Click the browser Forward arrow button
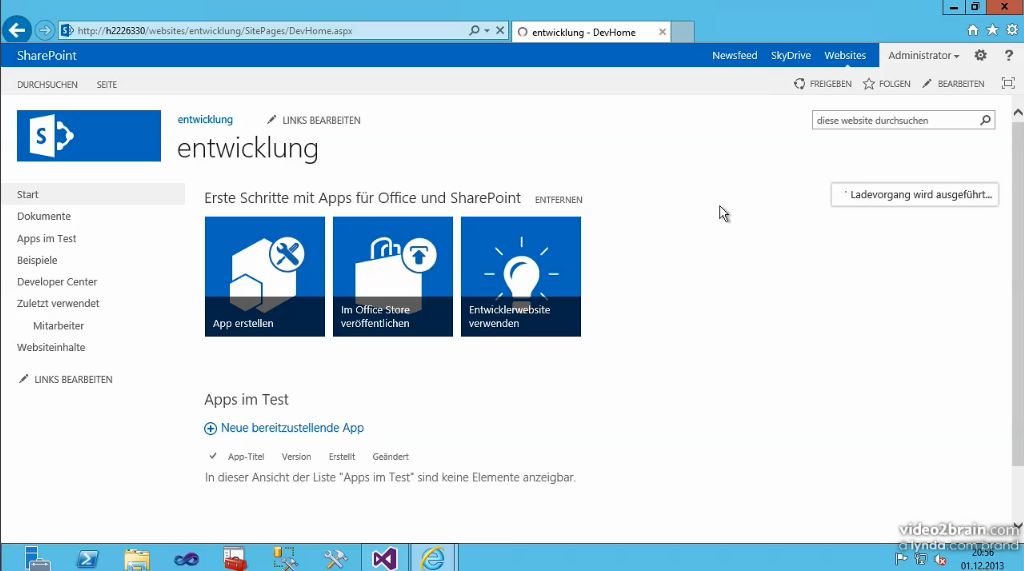The image size is (1024, 571). point(44,30)
